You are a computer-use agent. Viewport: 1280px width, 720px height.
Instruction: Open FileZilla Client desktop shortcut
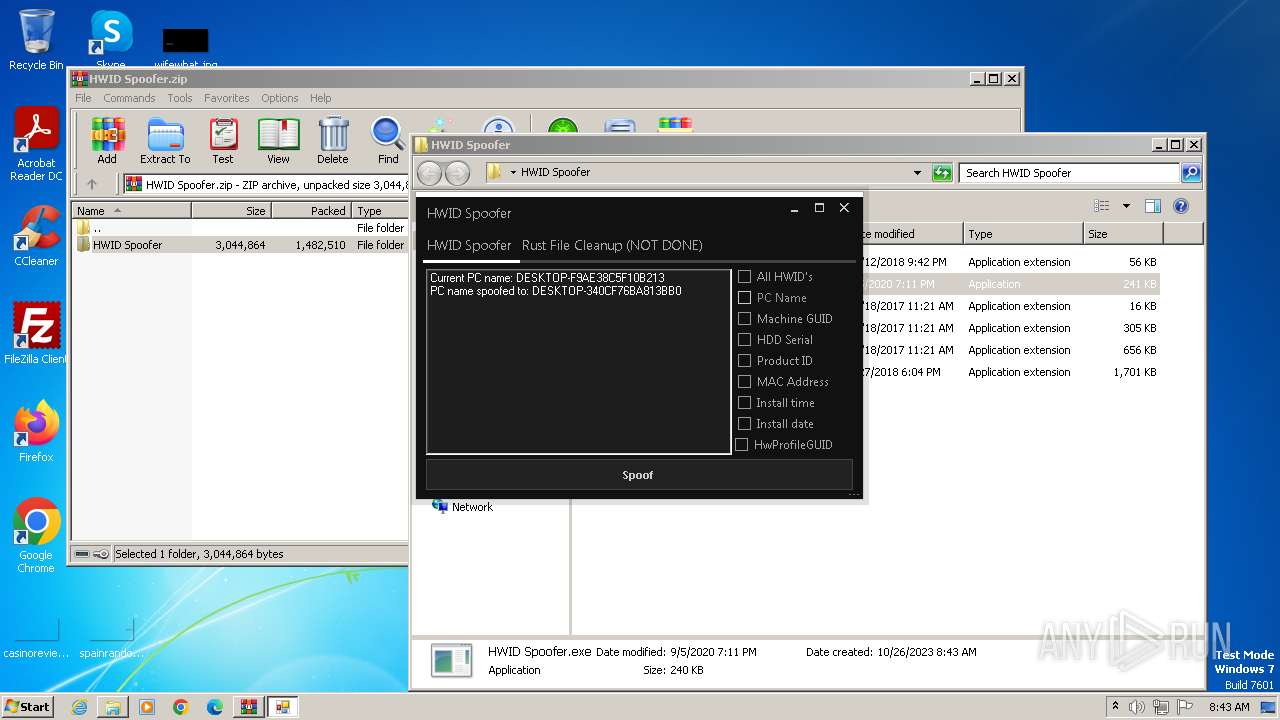36,333
